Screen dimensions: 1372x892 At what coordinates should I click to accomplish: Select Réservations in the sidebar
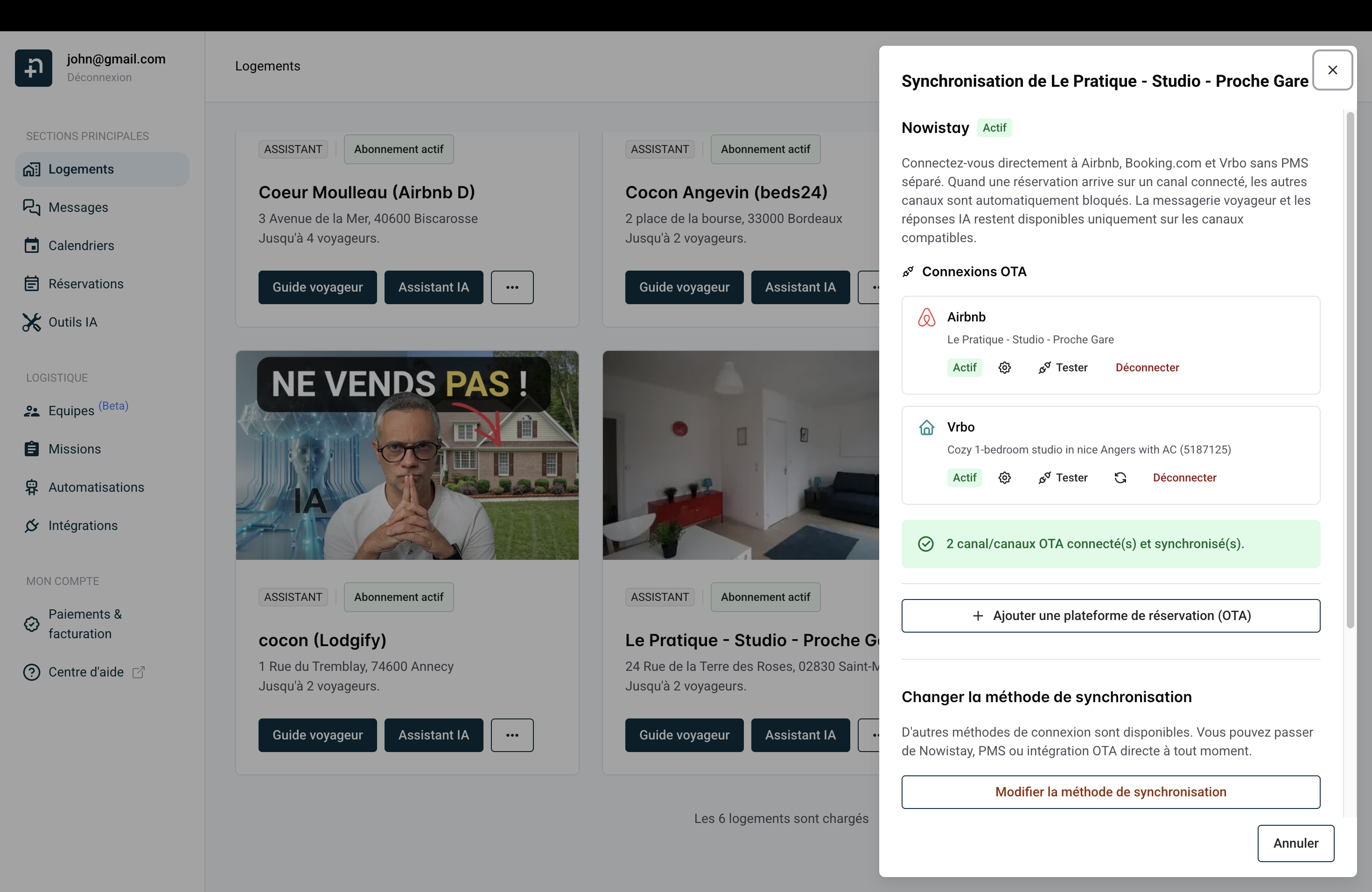pyautogui.click(x=86, y=284)
